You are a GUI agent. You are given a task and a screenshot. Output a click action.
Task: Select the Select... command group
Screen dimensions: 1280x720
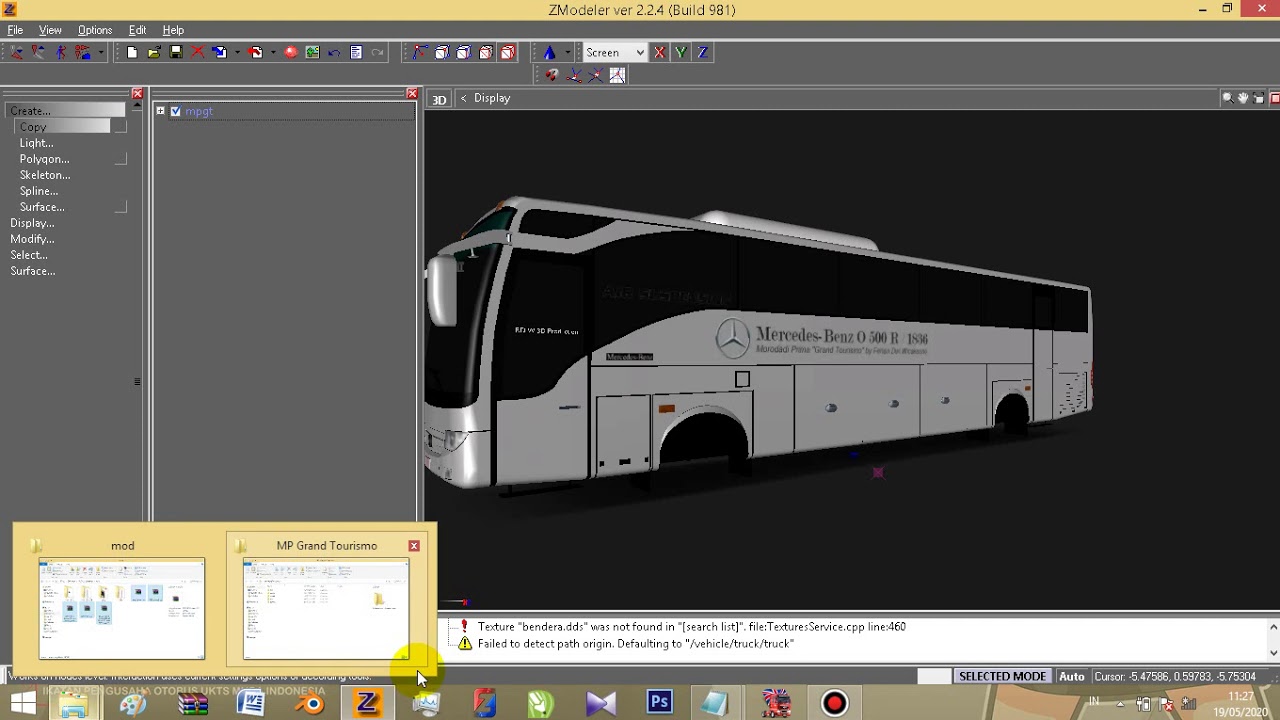[x=29, y=255]
